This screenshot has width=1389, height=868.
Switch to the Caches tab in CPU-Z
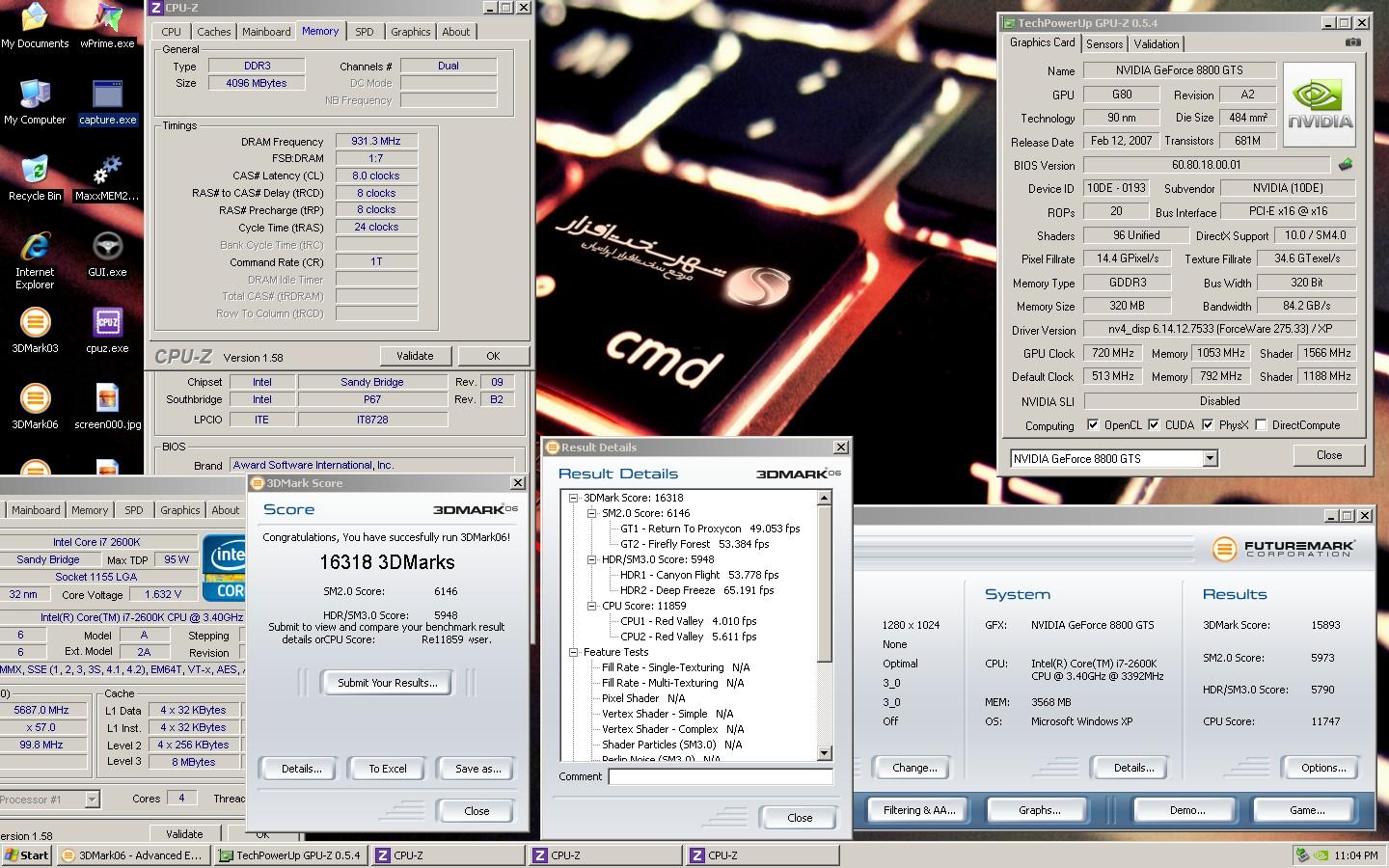(x=213, y=32)
